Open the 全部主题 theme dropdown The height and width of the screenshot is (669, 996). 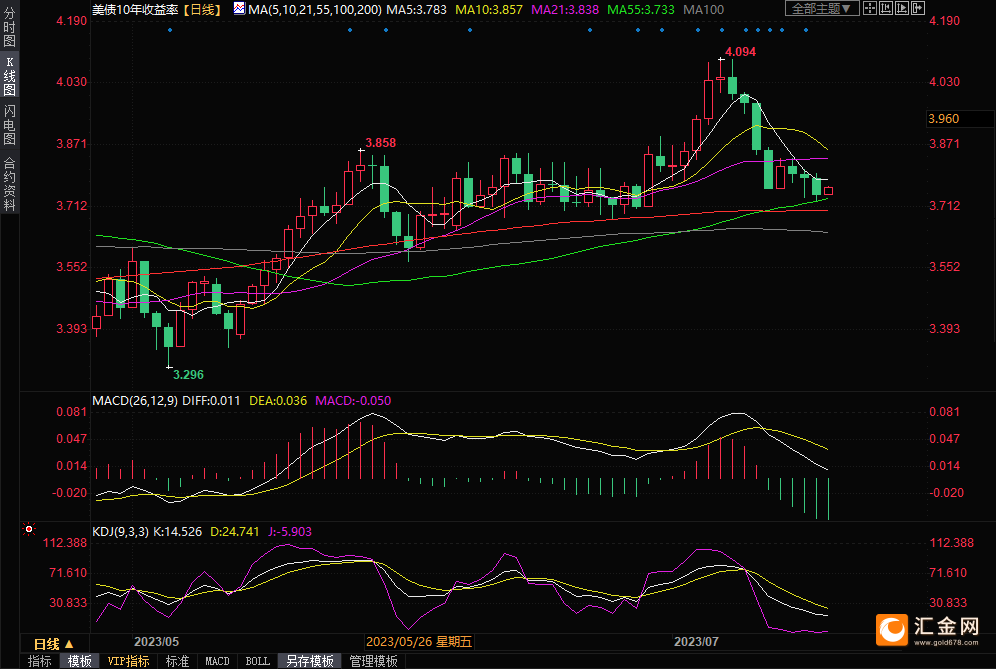click(822, 8)
